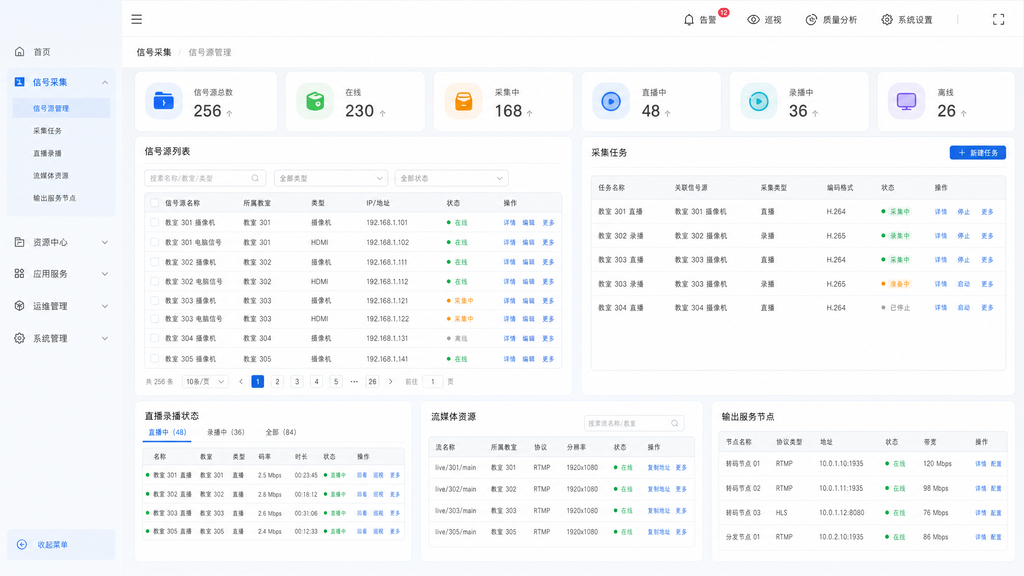Click search magnifier in 流媒体资源 search box
This screenshot has width=1024, height=576.
[x=675, y=423]
